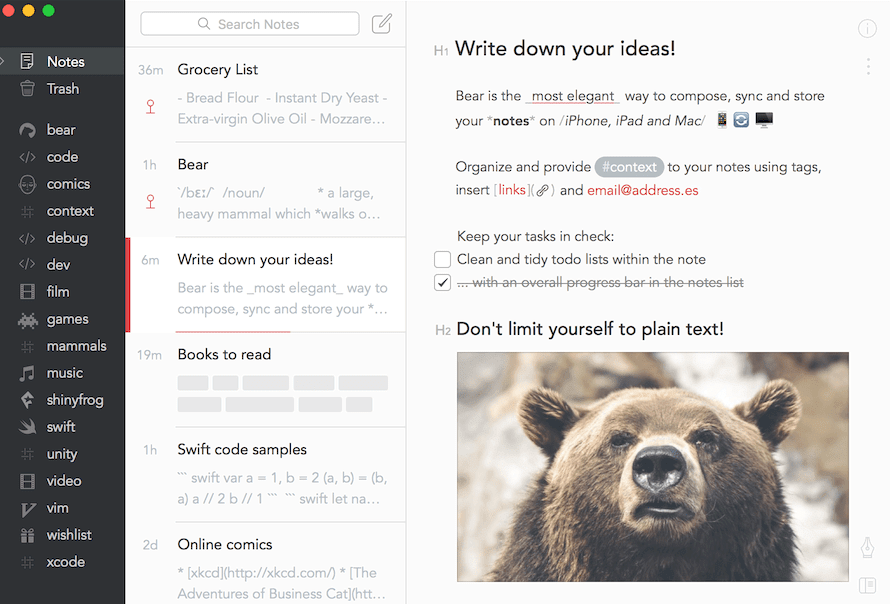890x604 pixels.
Task: Click the Trash bin icon in sidebar
Action: click(x=28, y=89)
